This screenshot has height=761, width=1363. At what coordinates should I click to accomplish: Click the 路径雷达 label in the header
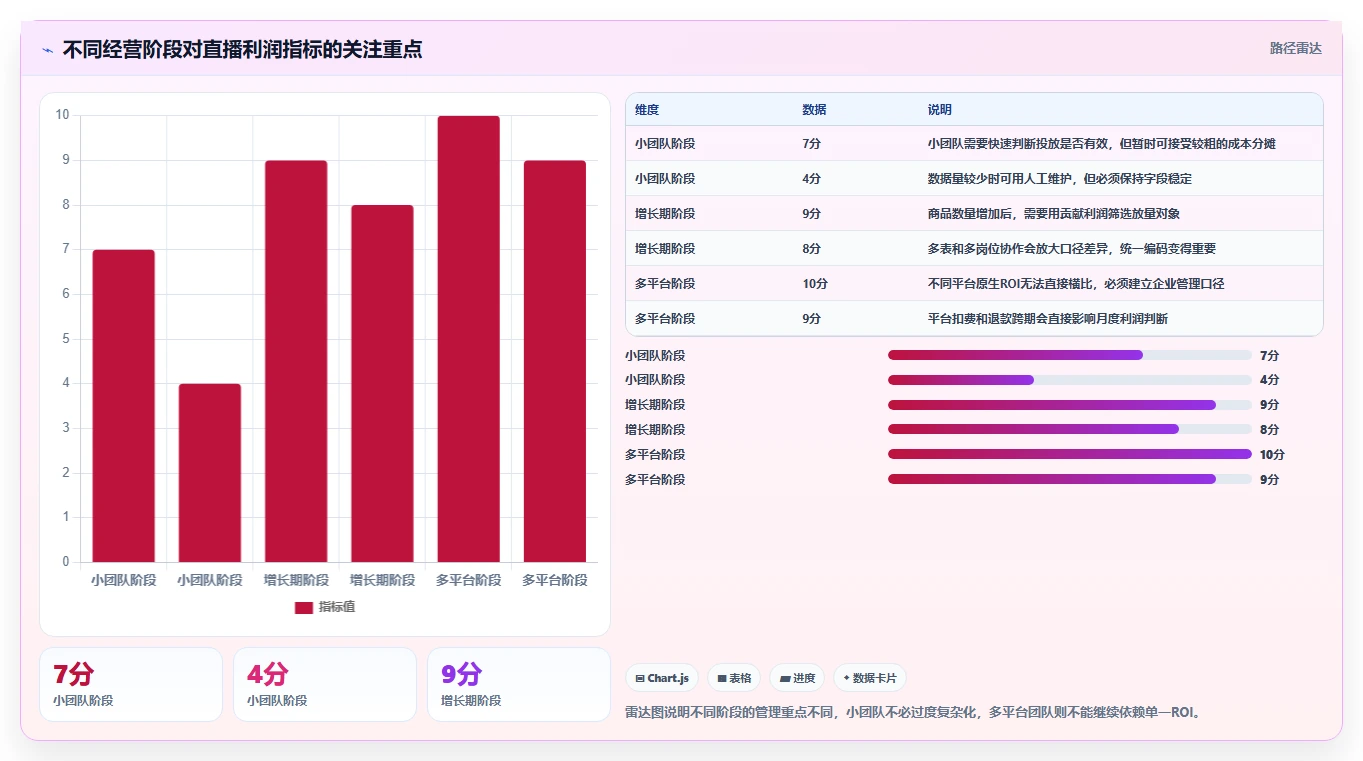tap(1295, 48)
